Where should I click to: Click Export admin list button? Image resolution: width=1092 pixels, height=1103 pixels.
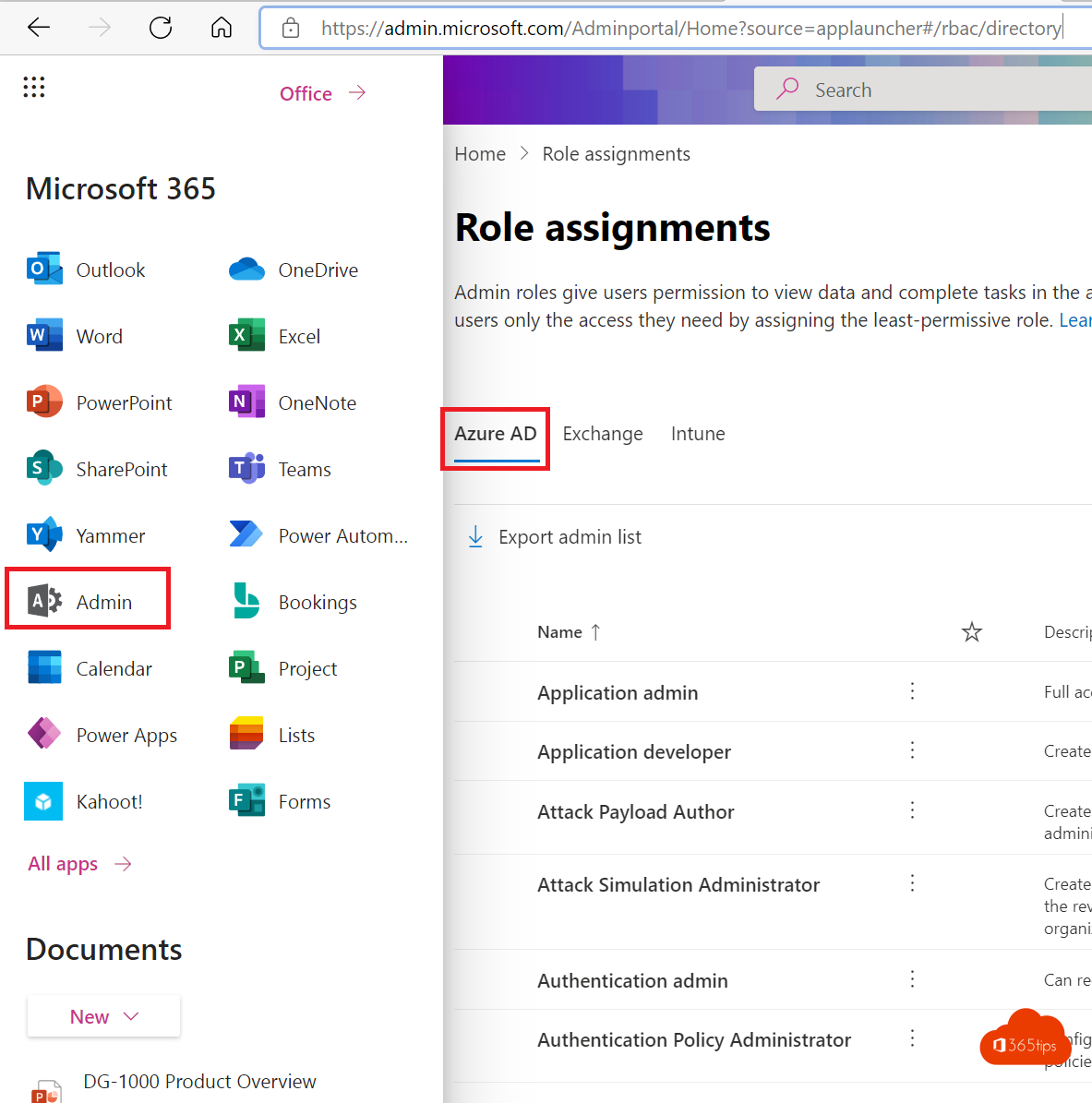pos(555,536)
